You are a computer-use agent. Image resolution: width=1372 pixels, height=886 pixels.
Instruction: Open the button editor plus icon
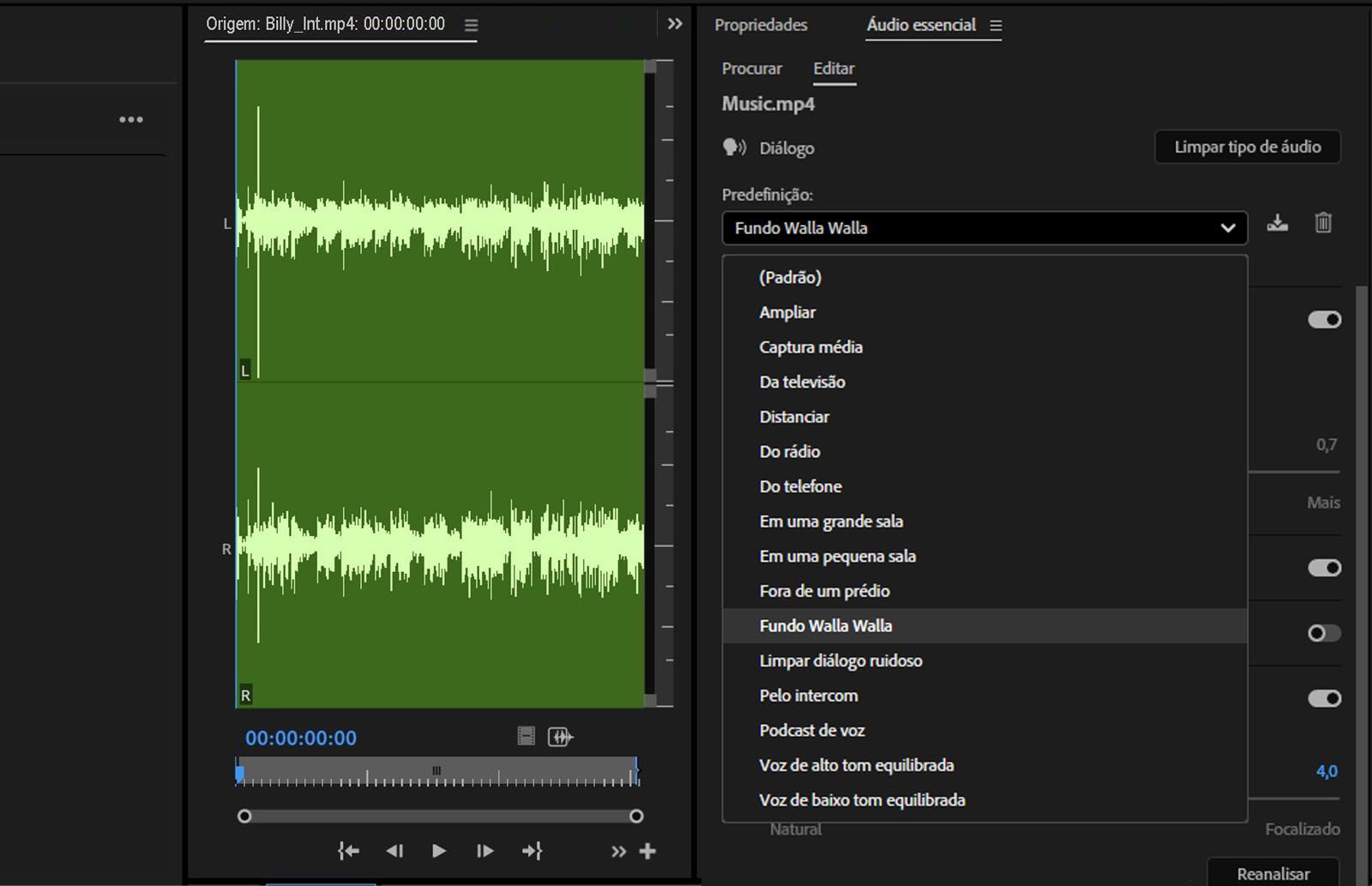(x=647, y=851)
